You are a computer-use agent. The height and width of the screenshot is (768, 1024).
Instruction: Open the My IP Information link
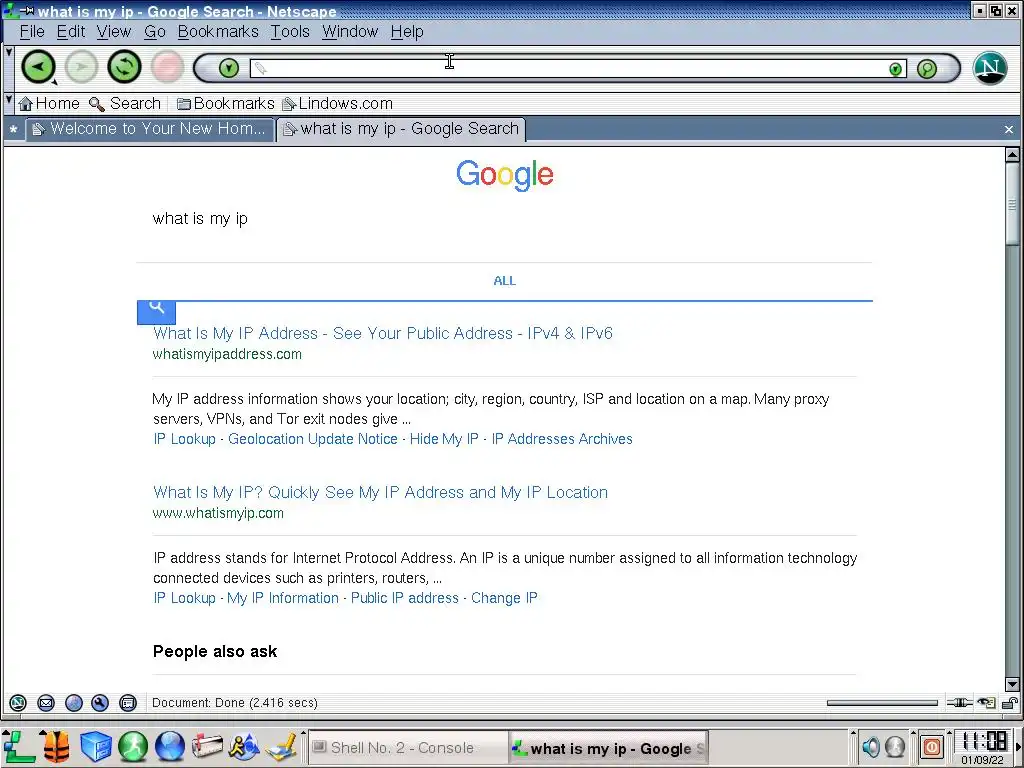coord(283,598)
